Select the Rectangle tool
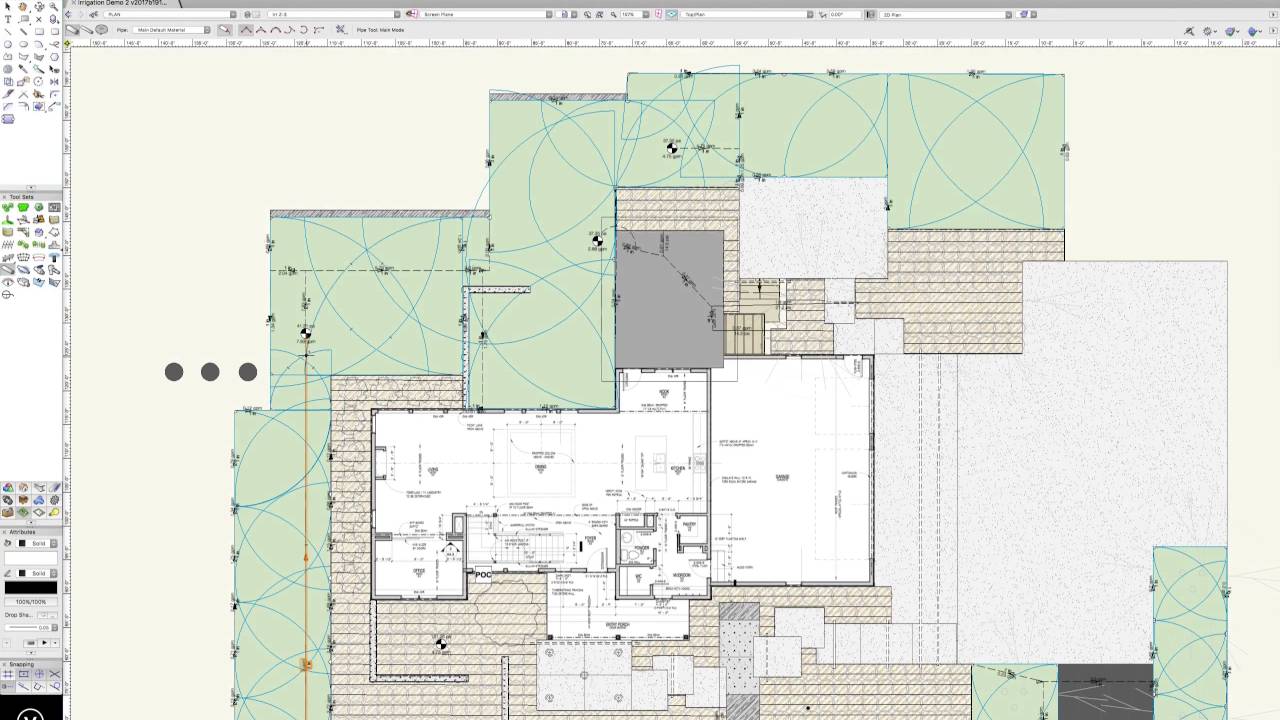This screenshot has width=1280, height=720. (x=39, y=32)
